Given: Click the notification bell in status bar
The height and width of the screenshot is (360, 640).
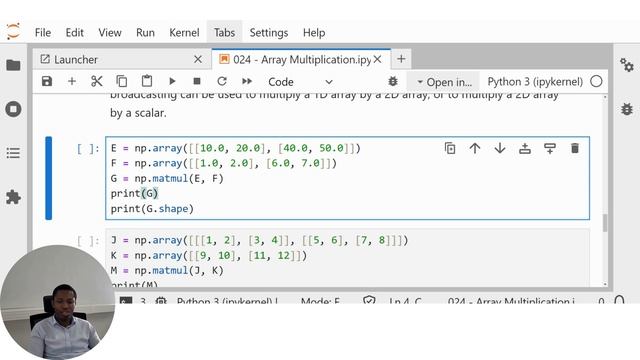Looking at the screenshot, I should 619,301.
